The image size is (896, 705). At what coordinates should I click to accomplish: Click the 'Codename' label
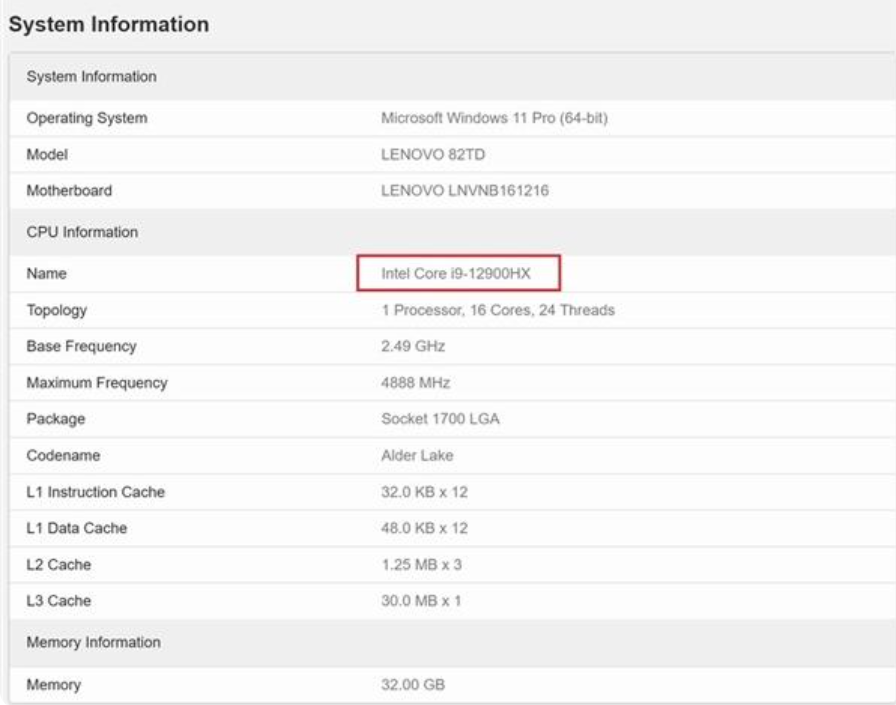[63, 455]
